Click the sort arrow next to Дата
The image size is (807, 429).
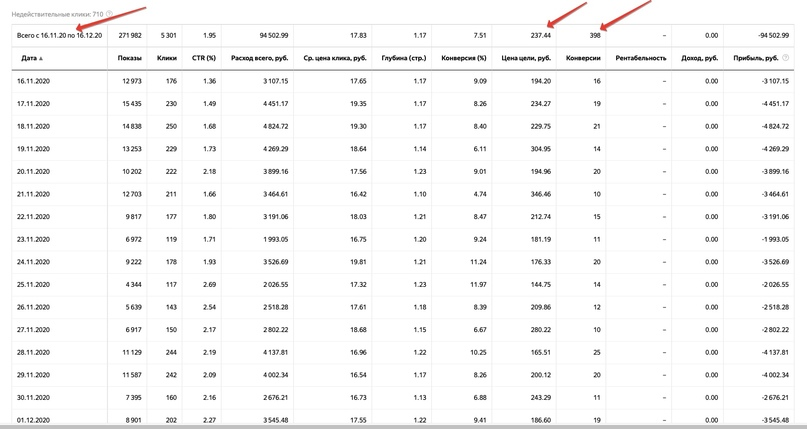point(41,59)
